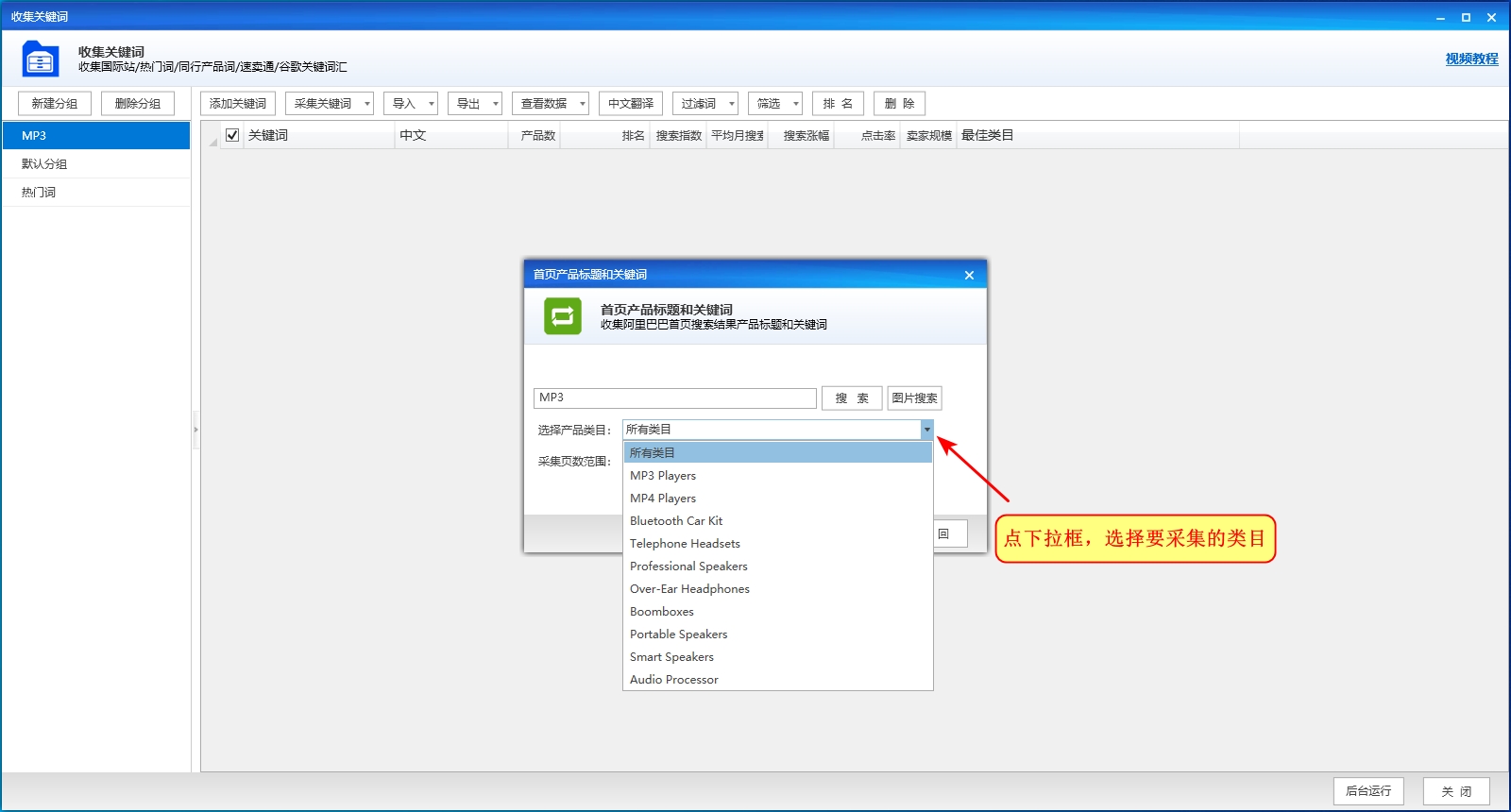Open the 导入 dropdown arrow
Screen dimensions: 1511x812
pos(432,104)
